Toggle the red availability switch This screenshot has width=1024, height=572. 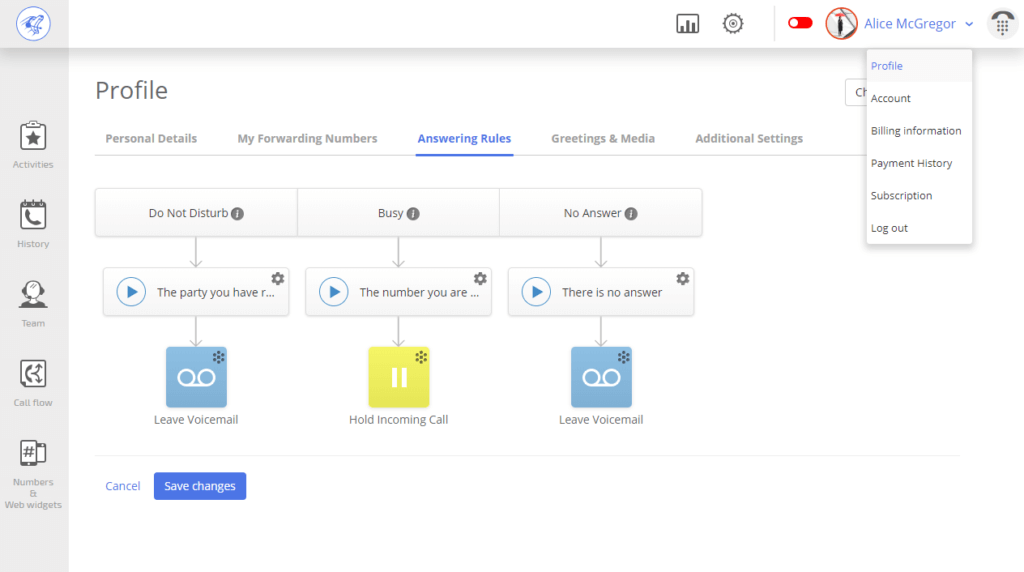799,24
